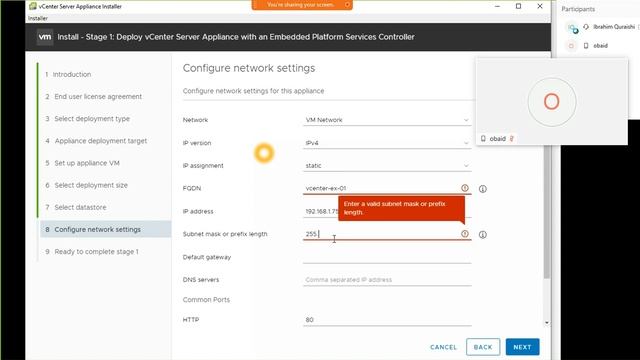The width and height of the screenshot is (640, 360).
Task: Open Ready to complete stage 1 step
Action: (92, 252)
